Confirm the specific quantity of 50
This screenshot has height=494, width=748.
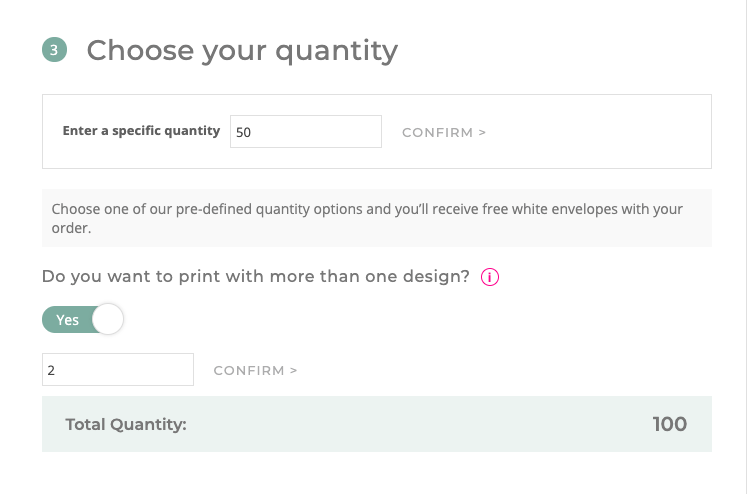pos(444,133)
